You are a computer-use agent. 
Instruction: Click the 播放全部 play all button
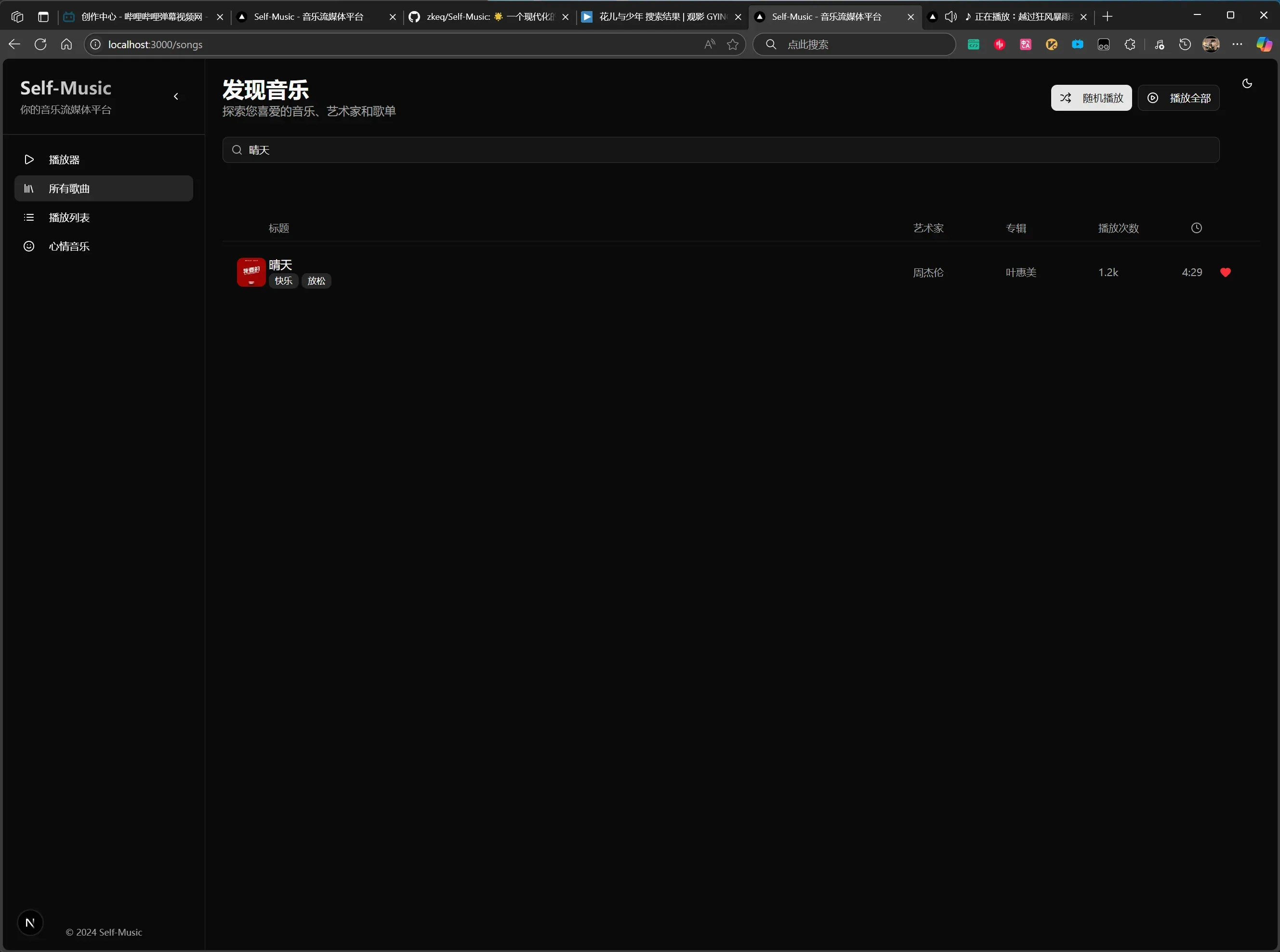[x=1178, y=98]
